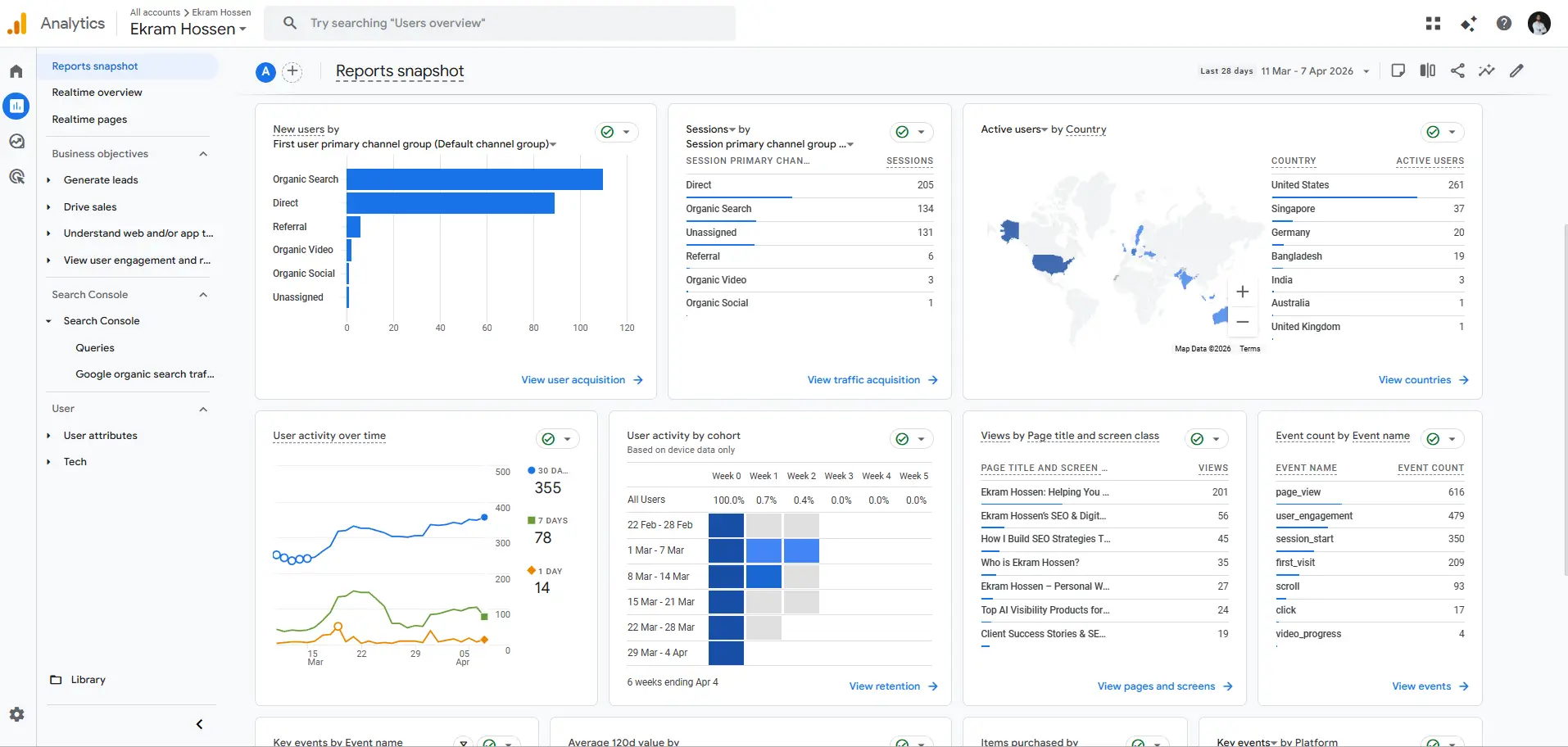Collapse the User section

203,409
